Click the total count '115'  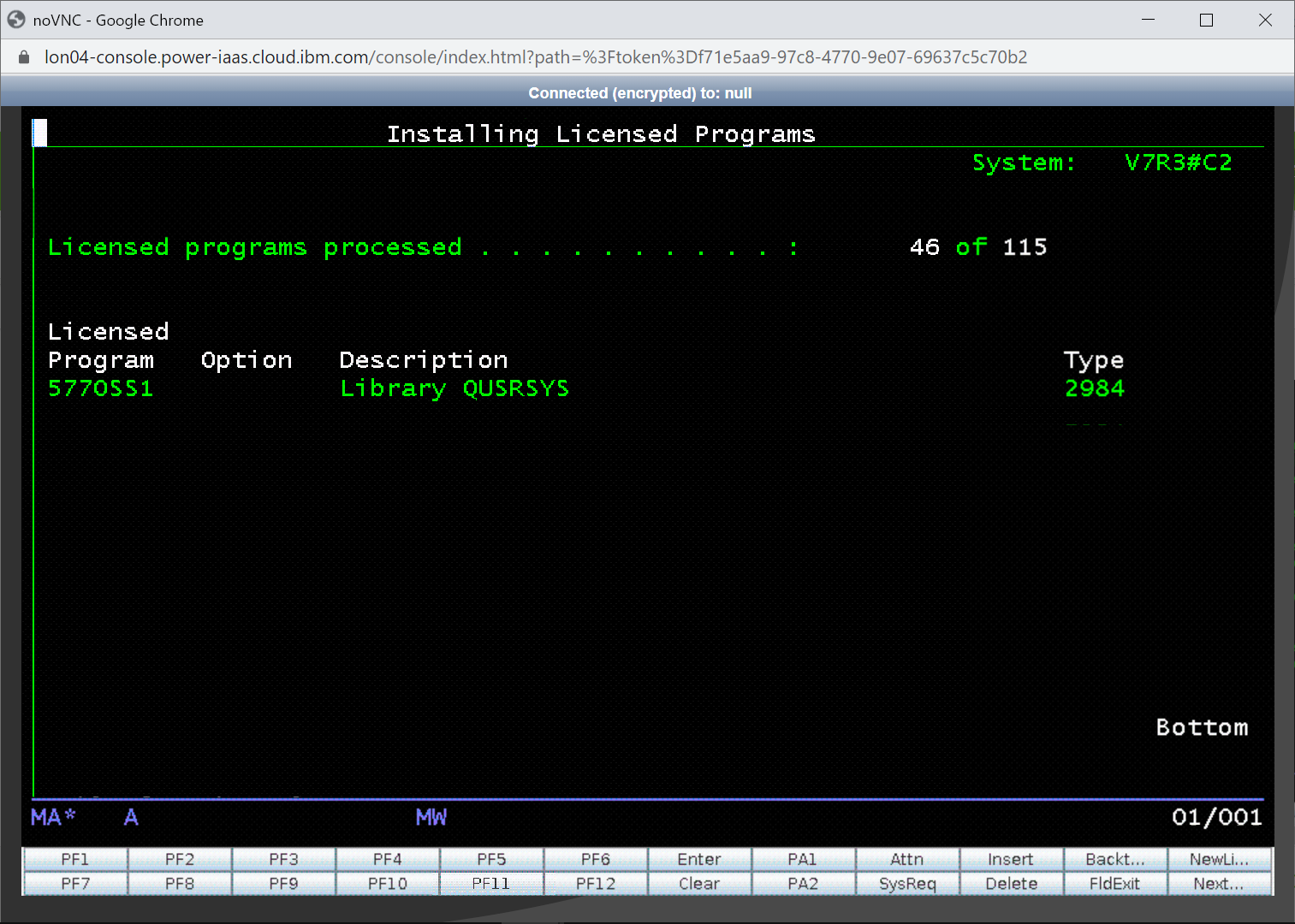click(1025, 247)
